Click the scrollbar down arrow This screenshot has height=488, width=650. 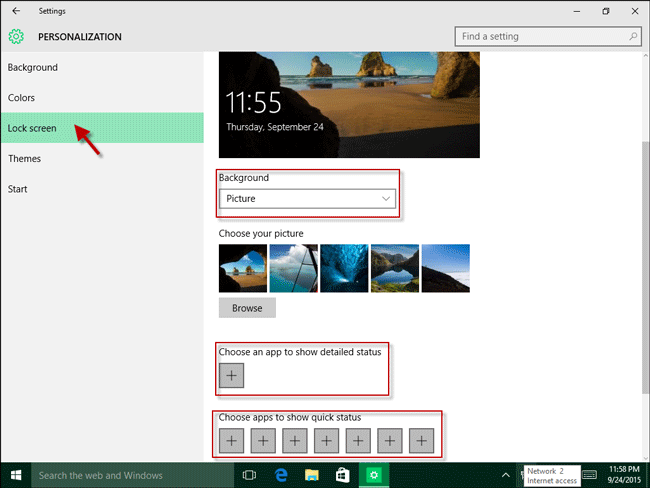[646, 458]
